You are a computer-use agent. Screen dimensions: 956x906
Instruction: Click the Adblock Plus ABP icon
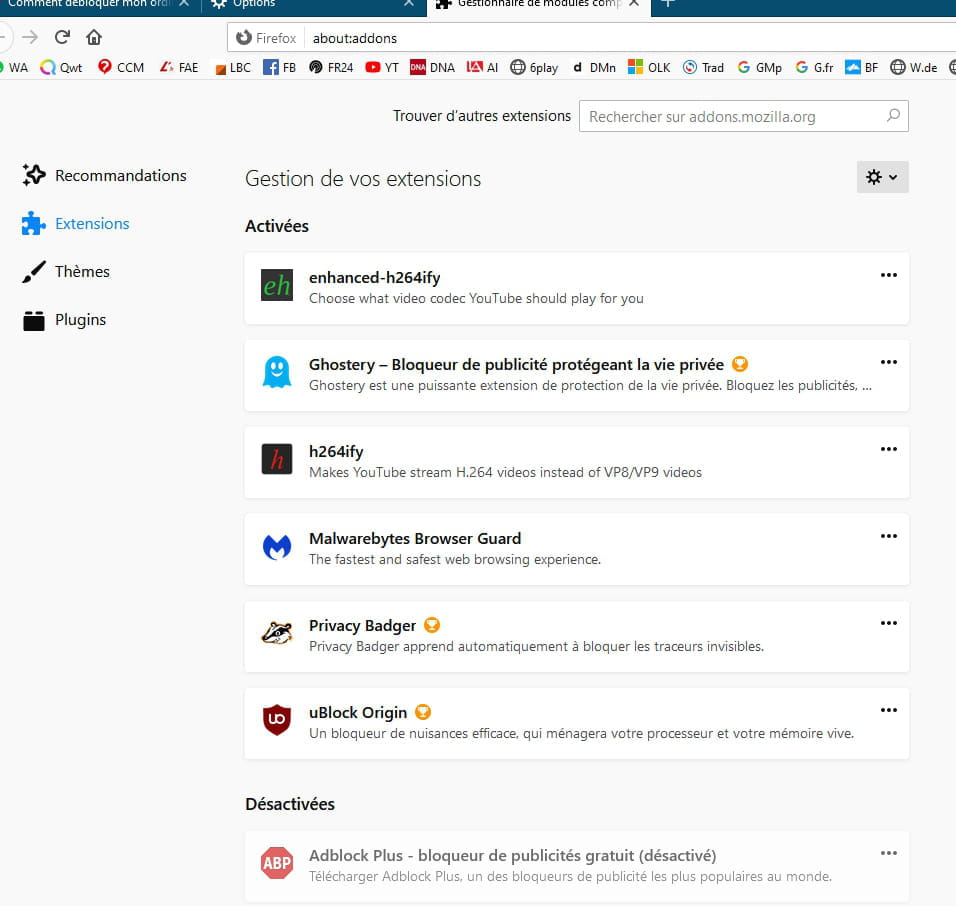pos(277,863)
